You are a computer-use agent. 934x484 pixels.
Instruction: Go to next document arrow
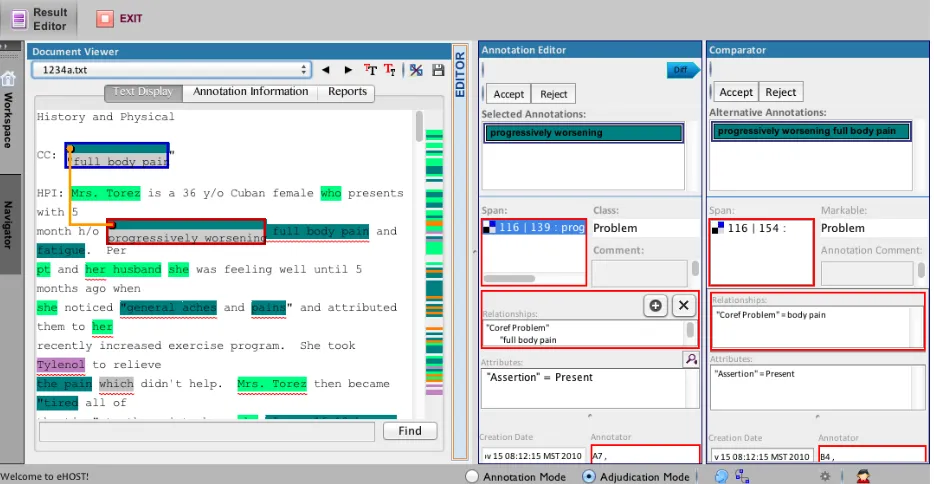pos(348,70)
